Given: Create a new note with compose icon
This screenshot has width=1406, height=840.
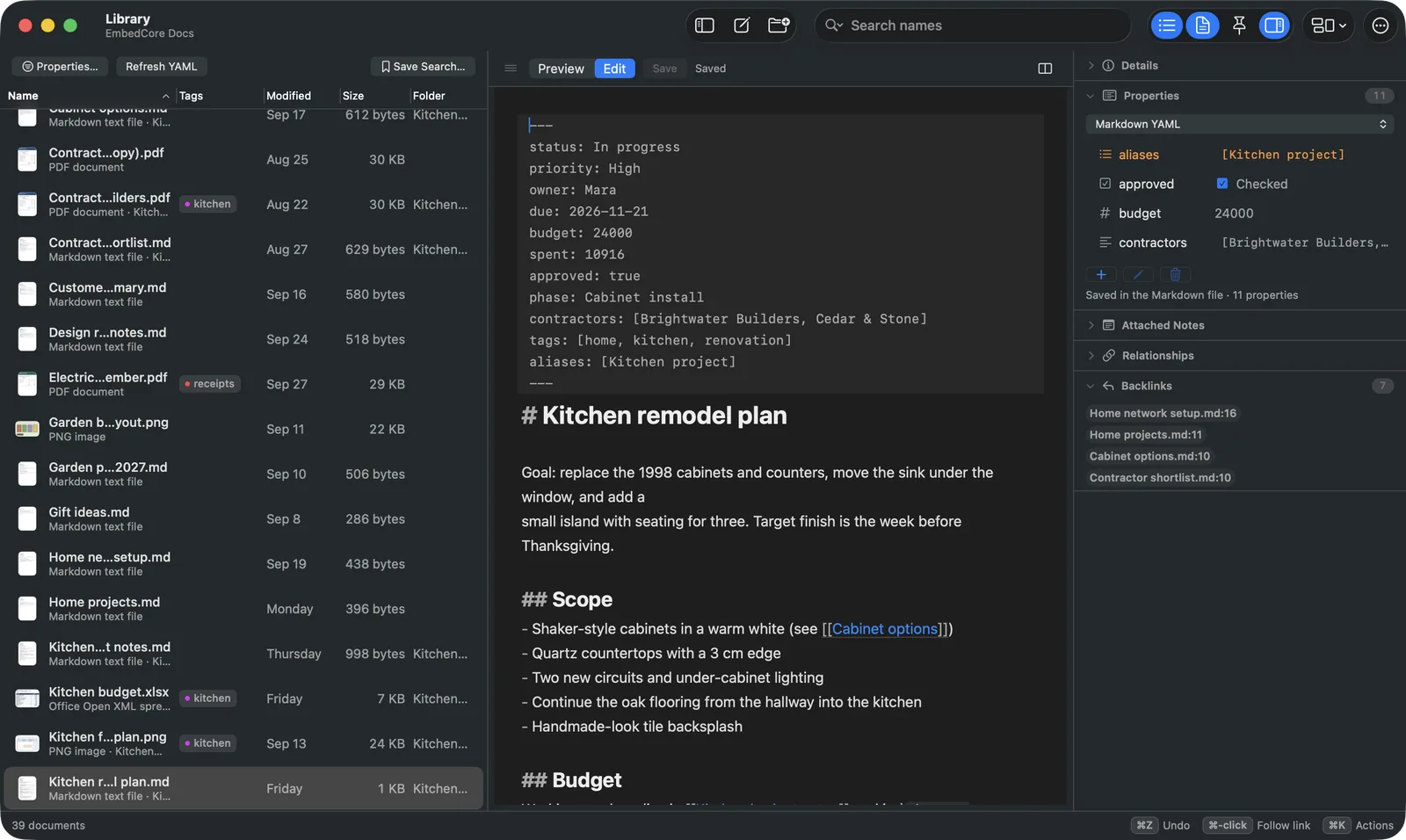Looking at the screenshot, I should pos(742,25).
